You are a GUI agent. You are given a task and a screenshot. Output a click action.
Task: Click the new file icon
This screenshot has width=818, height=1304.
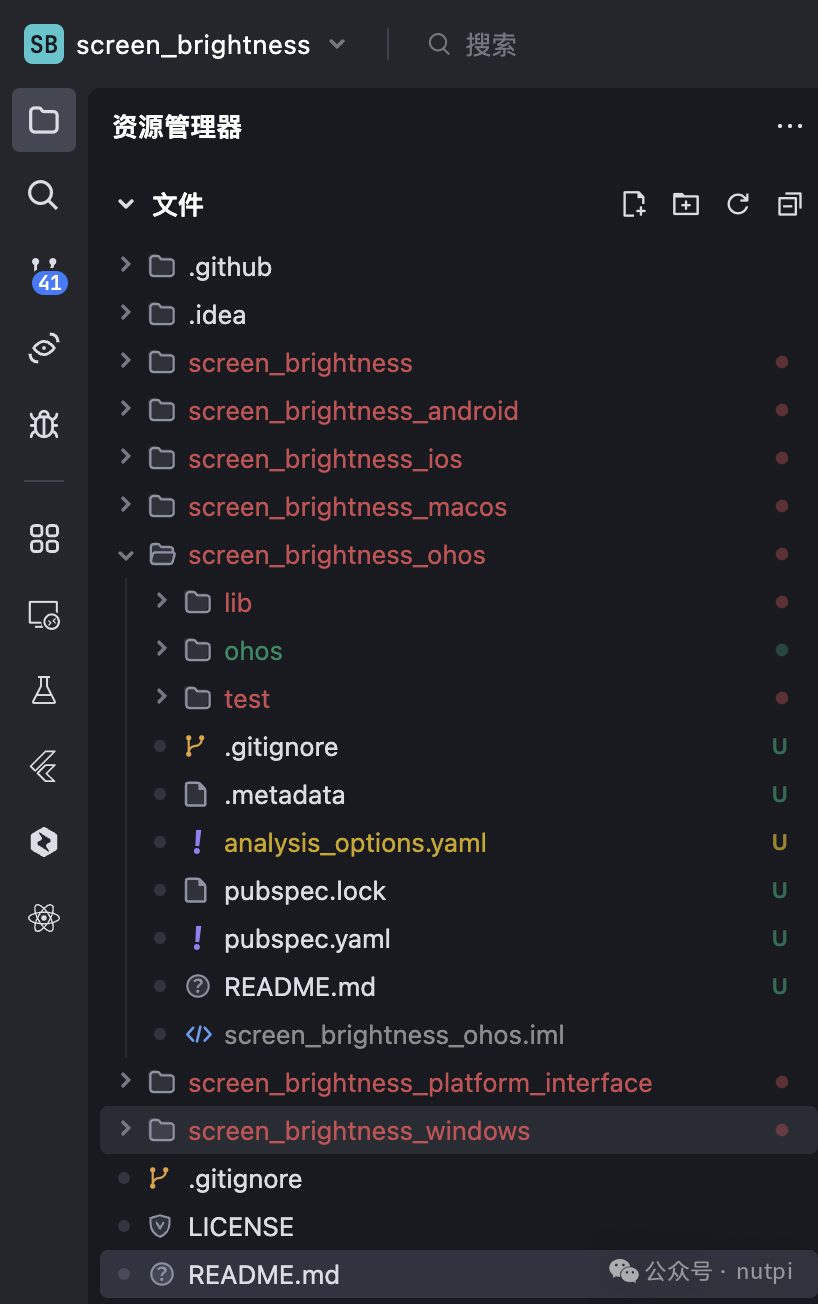pyautogui.click(x=634, y=205)
